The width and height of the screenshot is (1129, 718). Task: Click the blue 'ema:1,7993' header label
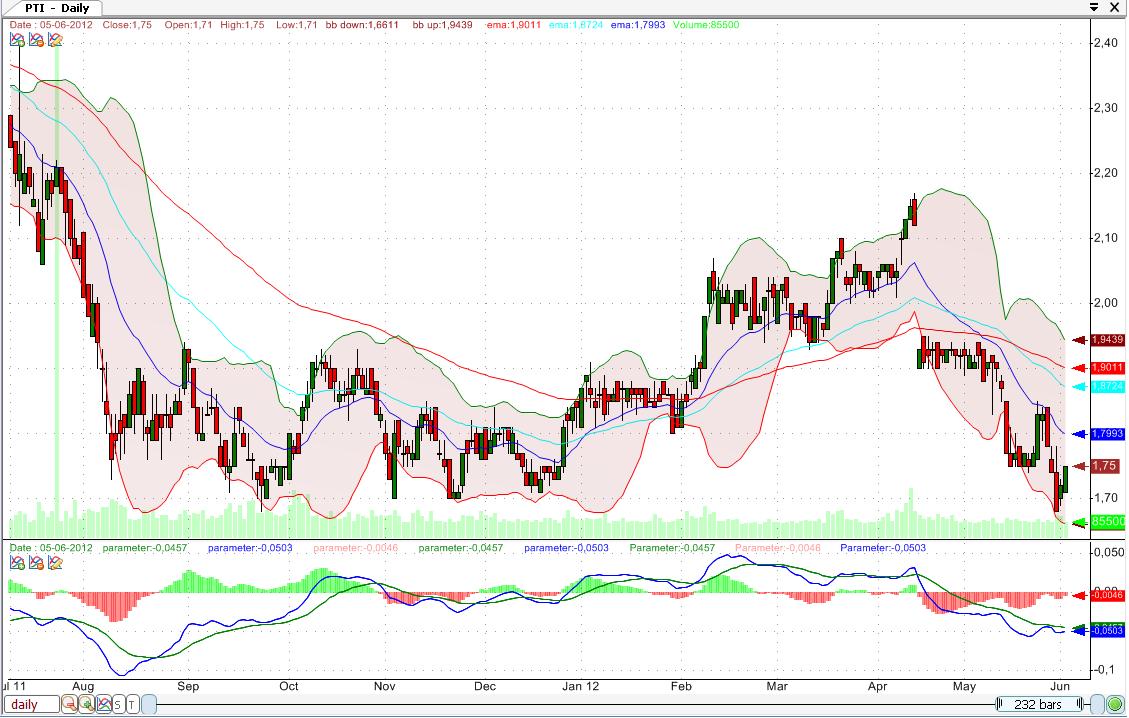tap(638, 24)
